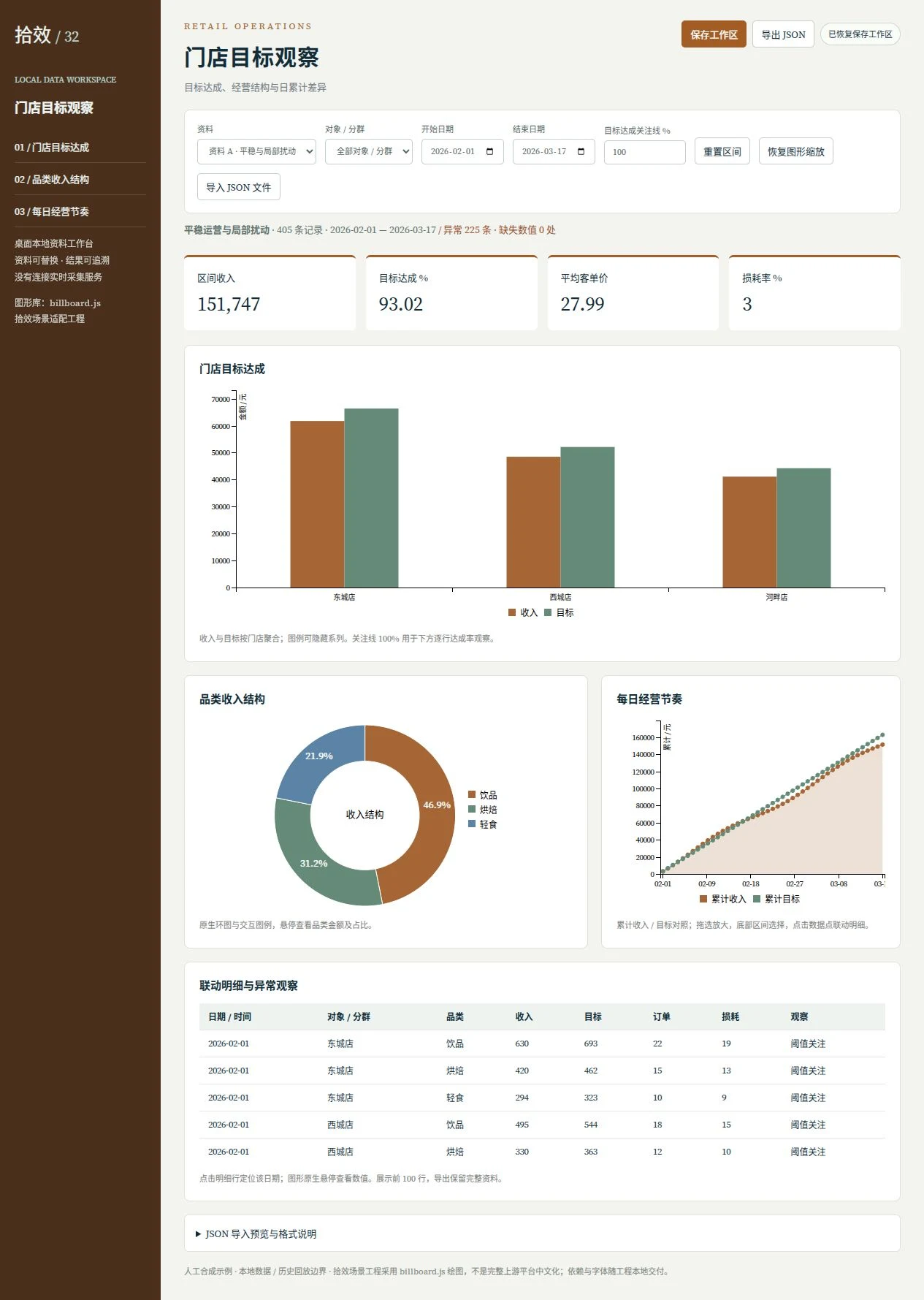Click the 重置区间 button
The image size is (924, 1300).
(722, 152)
